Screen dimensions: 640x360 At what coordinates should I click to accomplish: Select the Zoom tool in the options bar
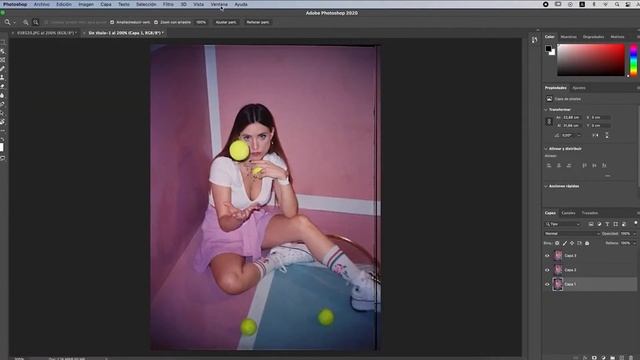click(x=7, y=22)
